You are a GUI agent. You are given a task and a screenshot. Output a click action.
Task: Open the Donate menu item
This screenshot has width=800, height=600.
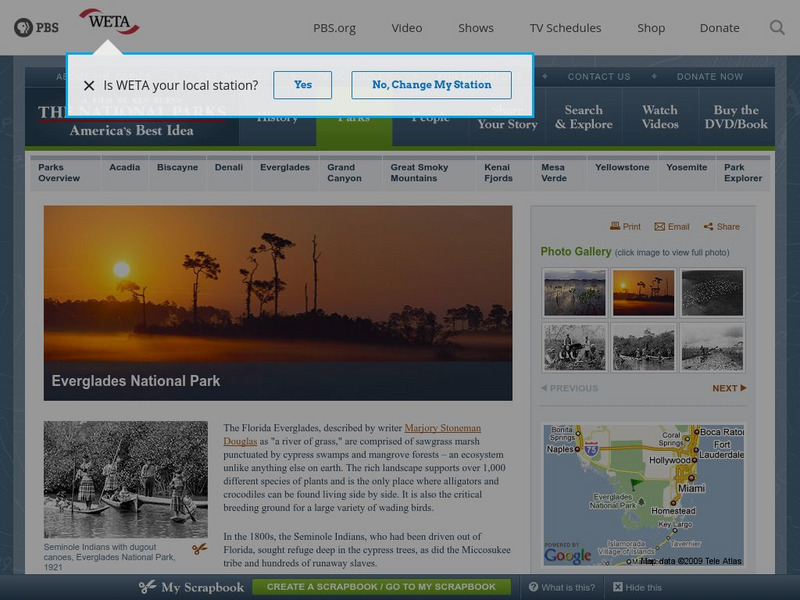tap(719, 28)
